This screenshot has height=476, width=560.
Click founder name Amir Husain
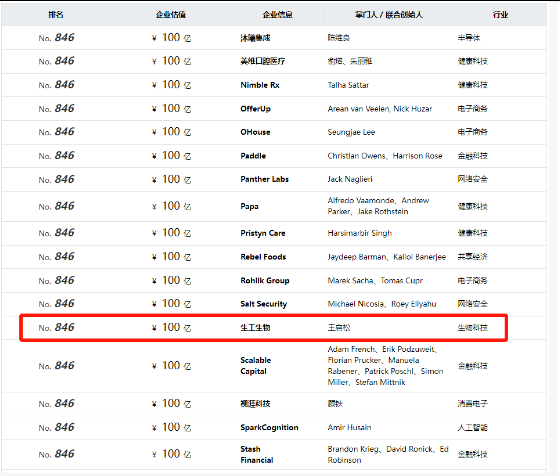(349, 427)
